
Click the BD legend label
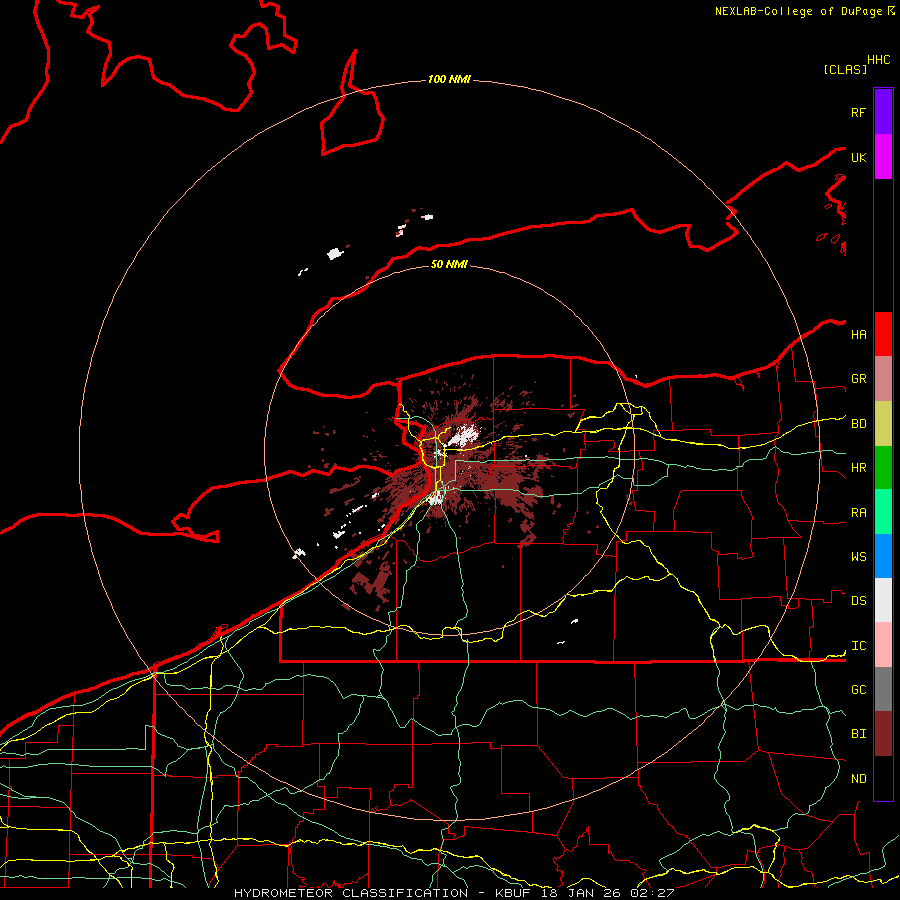coord(858,424)
